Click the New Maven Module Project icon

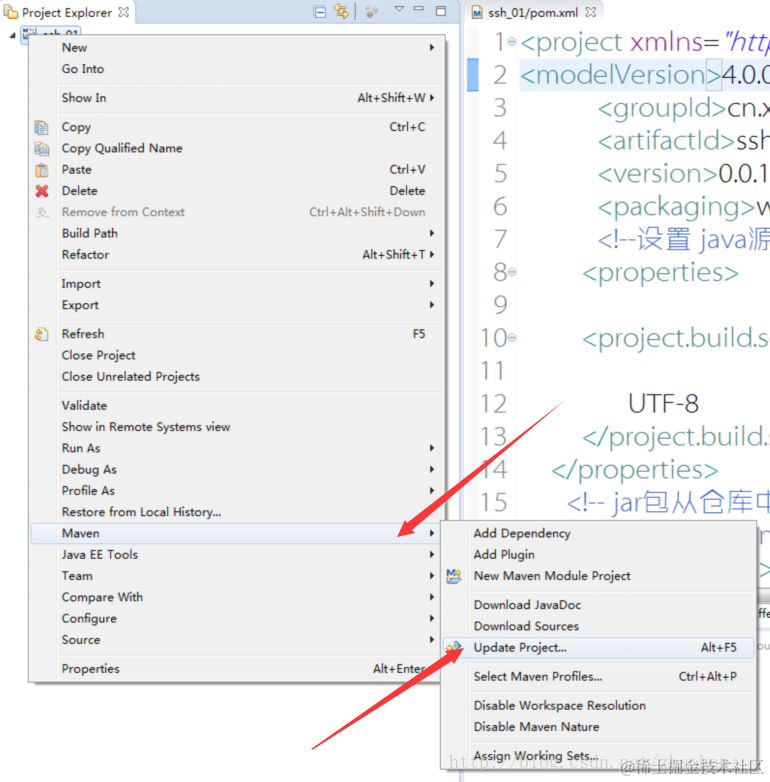(x=454, y=576)
